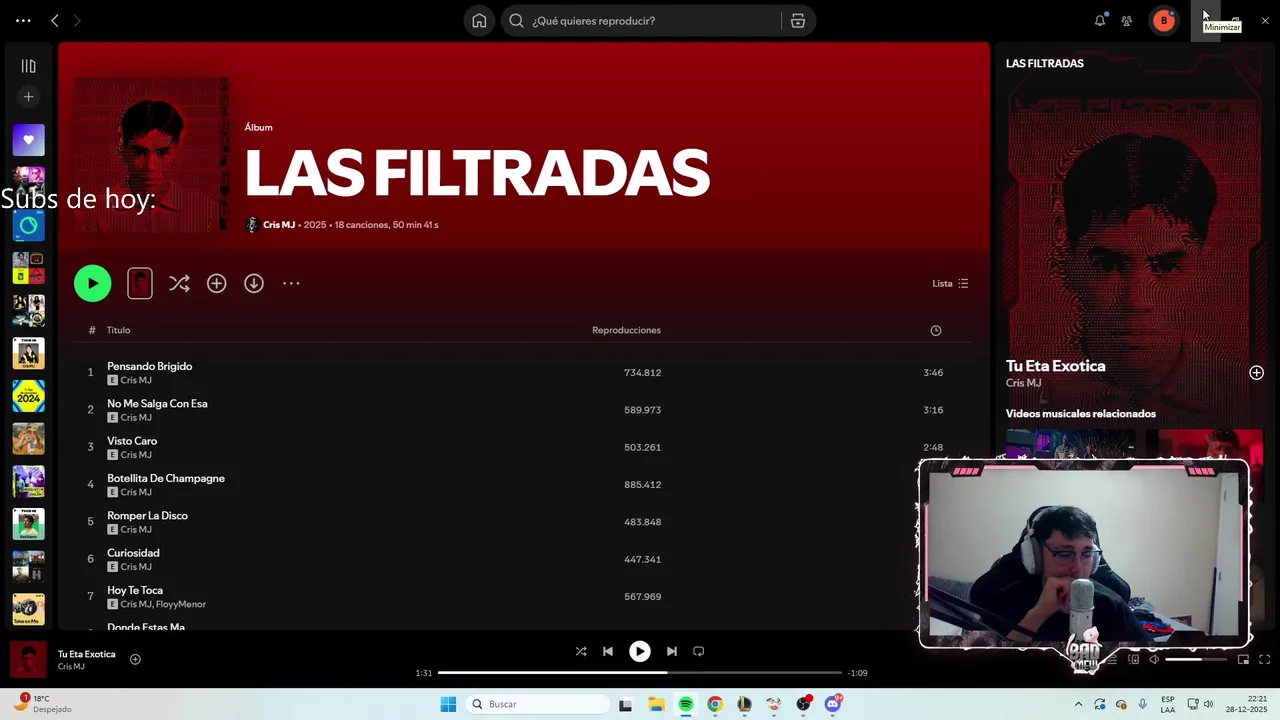Go to Spotify Home via house icon
The height and width of the screenshot is (720, 1280).
479,21
